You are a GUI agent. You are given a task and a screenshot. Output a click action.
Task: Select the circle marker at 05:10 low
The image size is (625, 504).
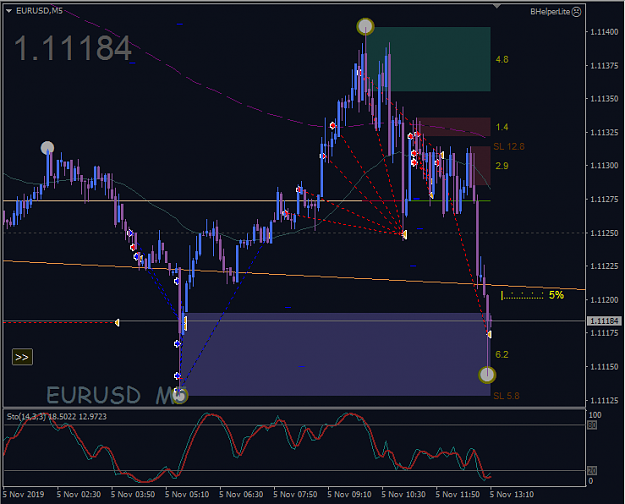pos(181,396)
